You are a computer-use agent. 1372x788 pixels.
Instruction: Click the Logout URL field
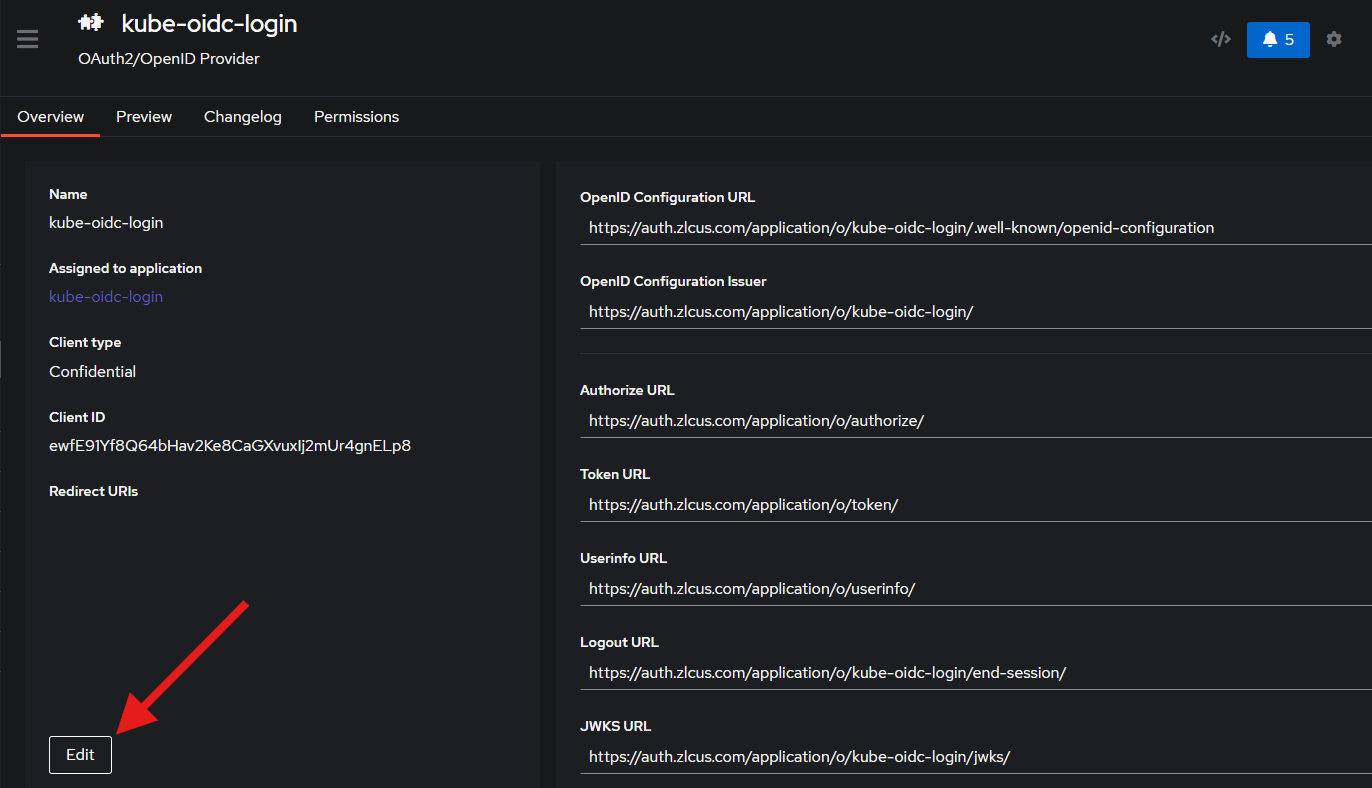[976, 673]
